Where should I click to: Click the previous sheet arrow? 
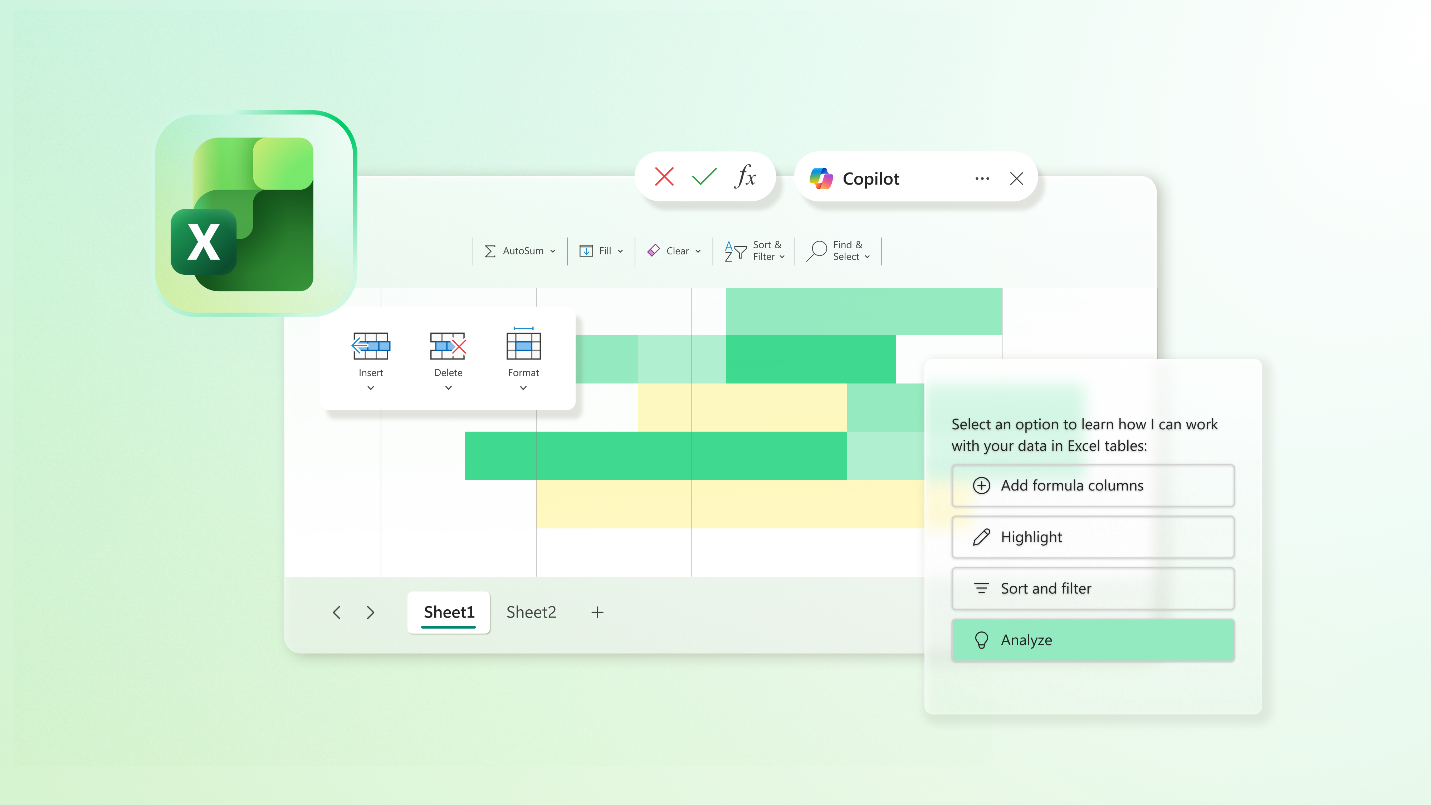[x=337, y=613]
